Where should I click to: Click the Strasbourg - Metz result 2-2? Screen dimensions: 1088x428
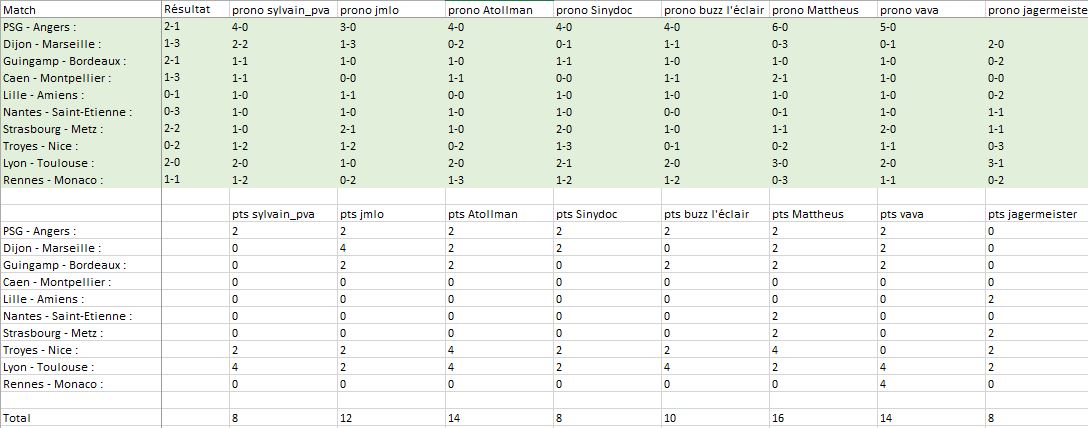tap(196, 128)
